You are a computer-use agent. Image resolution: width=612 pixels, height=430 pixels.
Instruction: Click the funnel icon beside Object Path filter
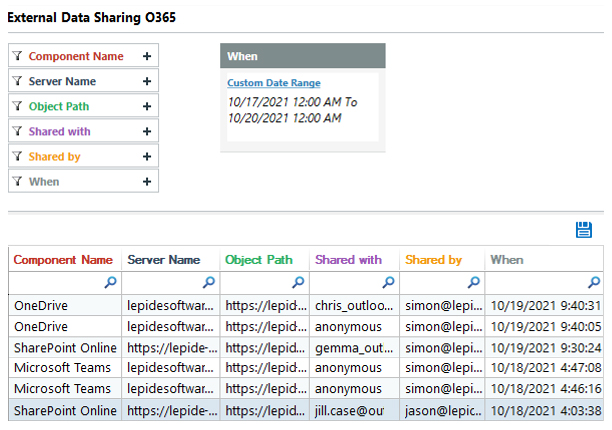17,106
